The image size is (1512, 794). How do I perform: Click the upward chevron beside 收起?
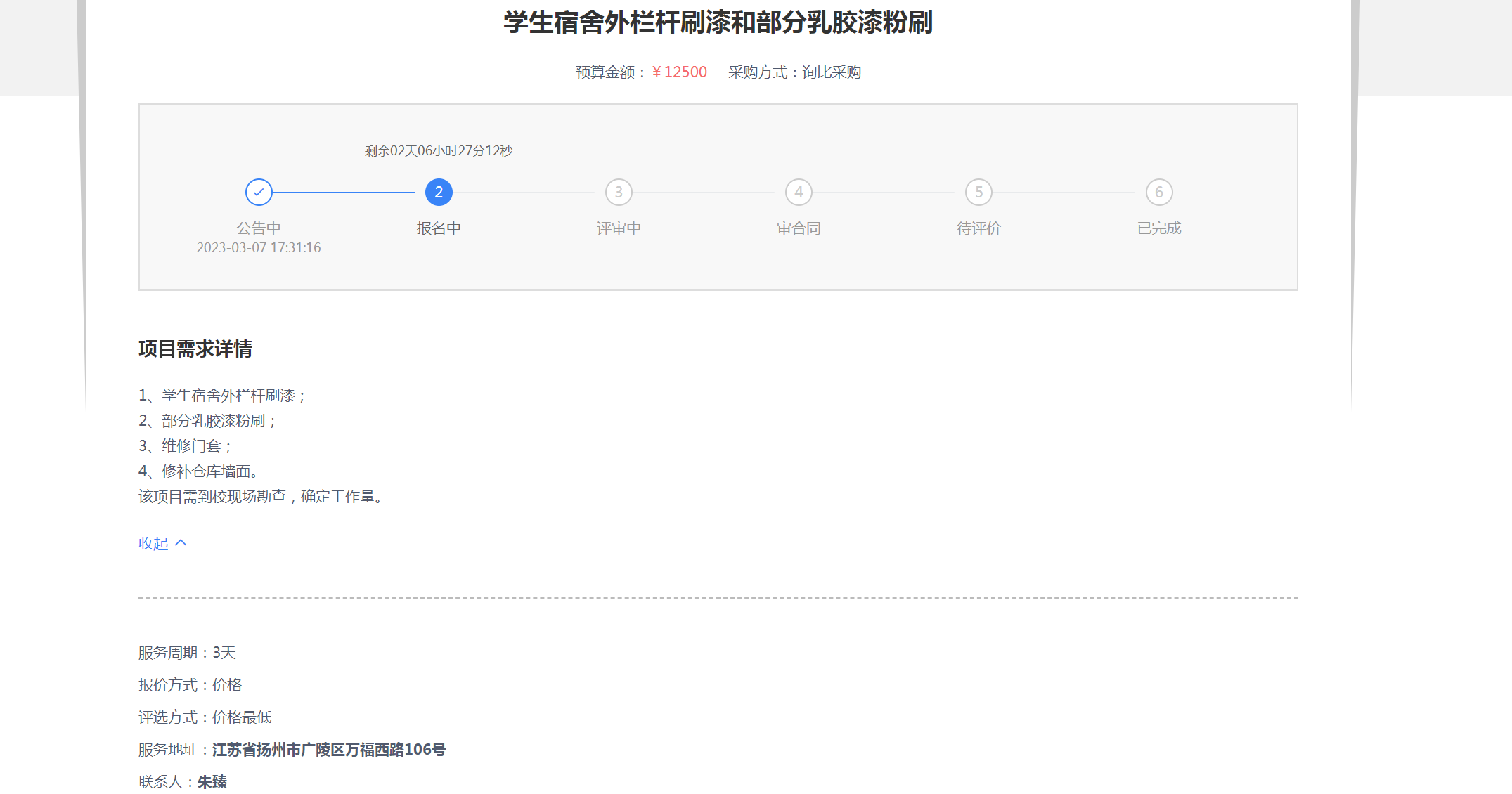[x=181, y=542]
